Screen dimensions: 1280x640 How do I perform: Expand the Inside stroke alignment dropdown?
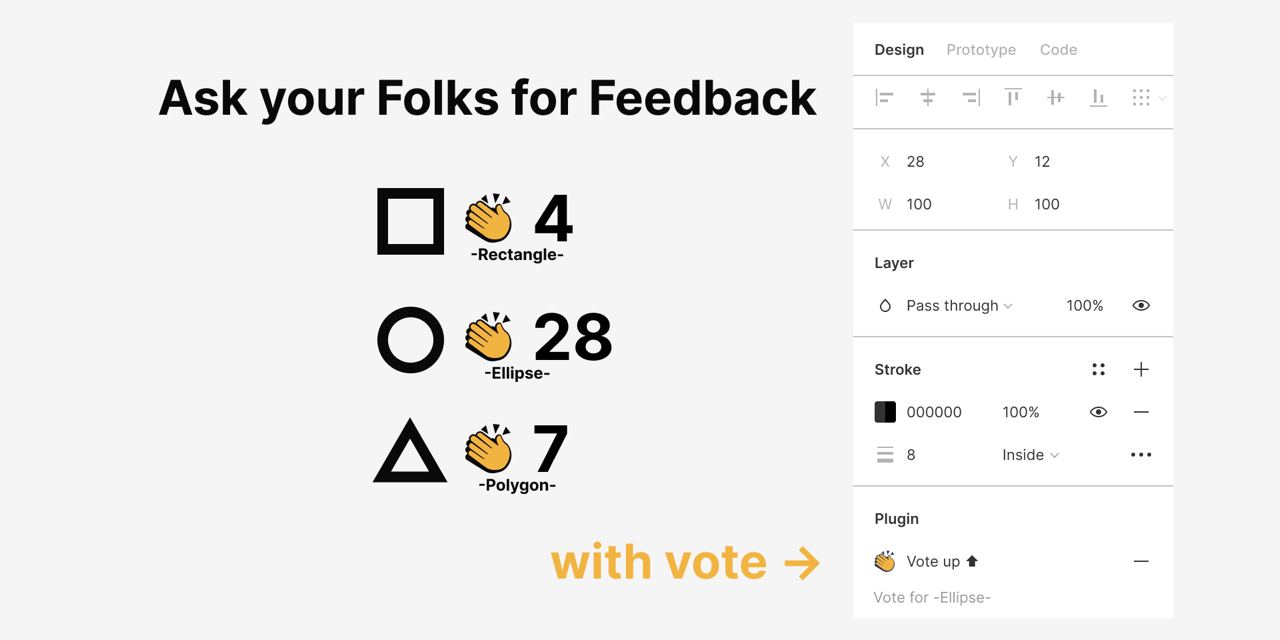[x=1030, y=454]
